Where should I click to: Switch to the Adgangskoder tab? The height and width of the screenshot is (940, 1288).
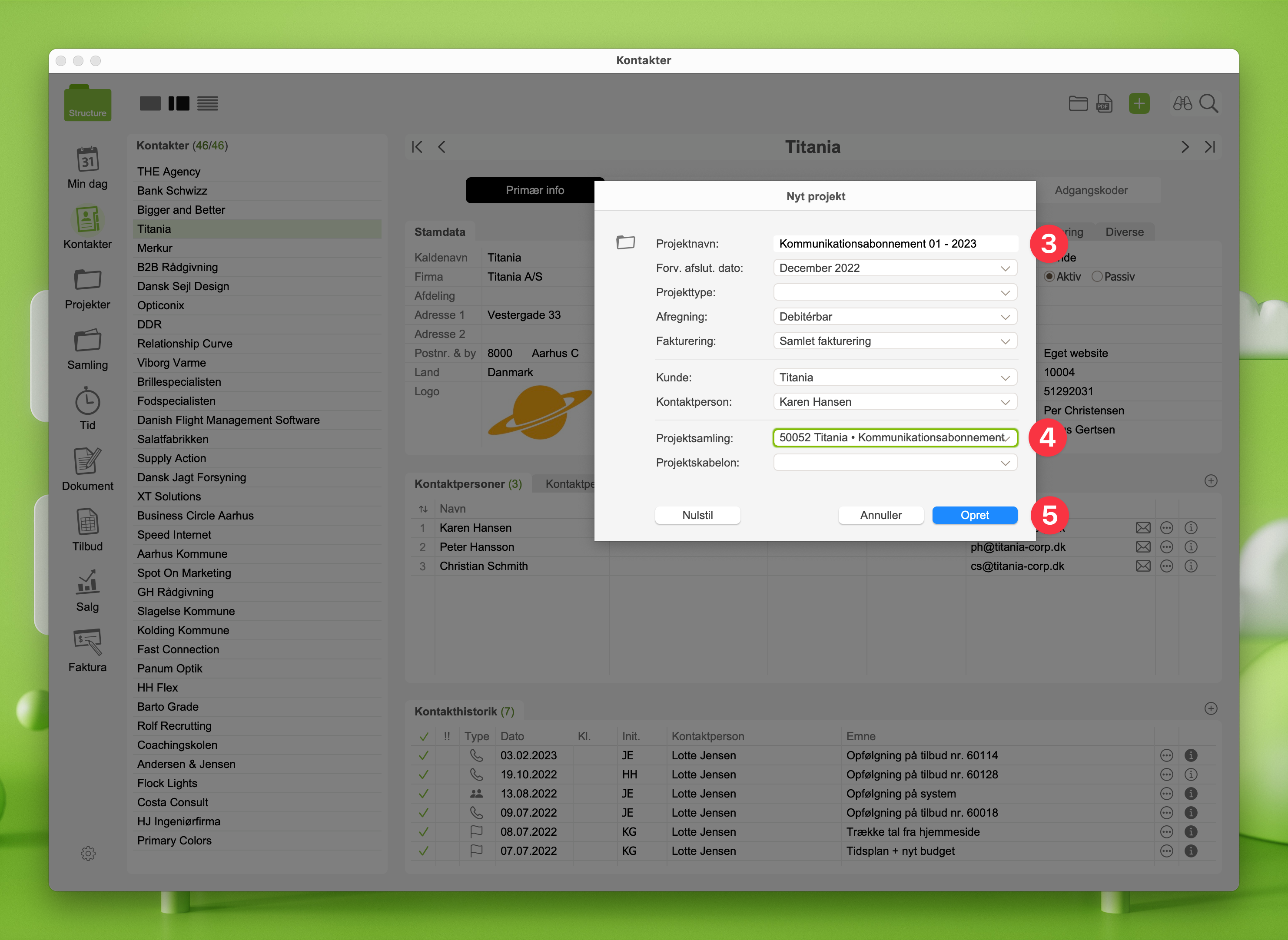[1091, 191]
